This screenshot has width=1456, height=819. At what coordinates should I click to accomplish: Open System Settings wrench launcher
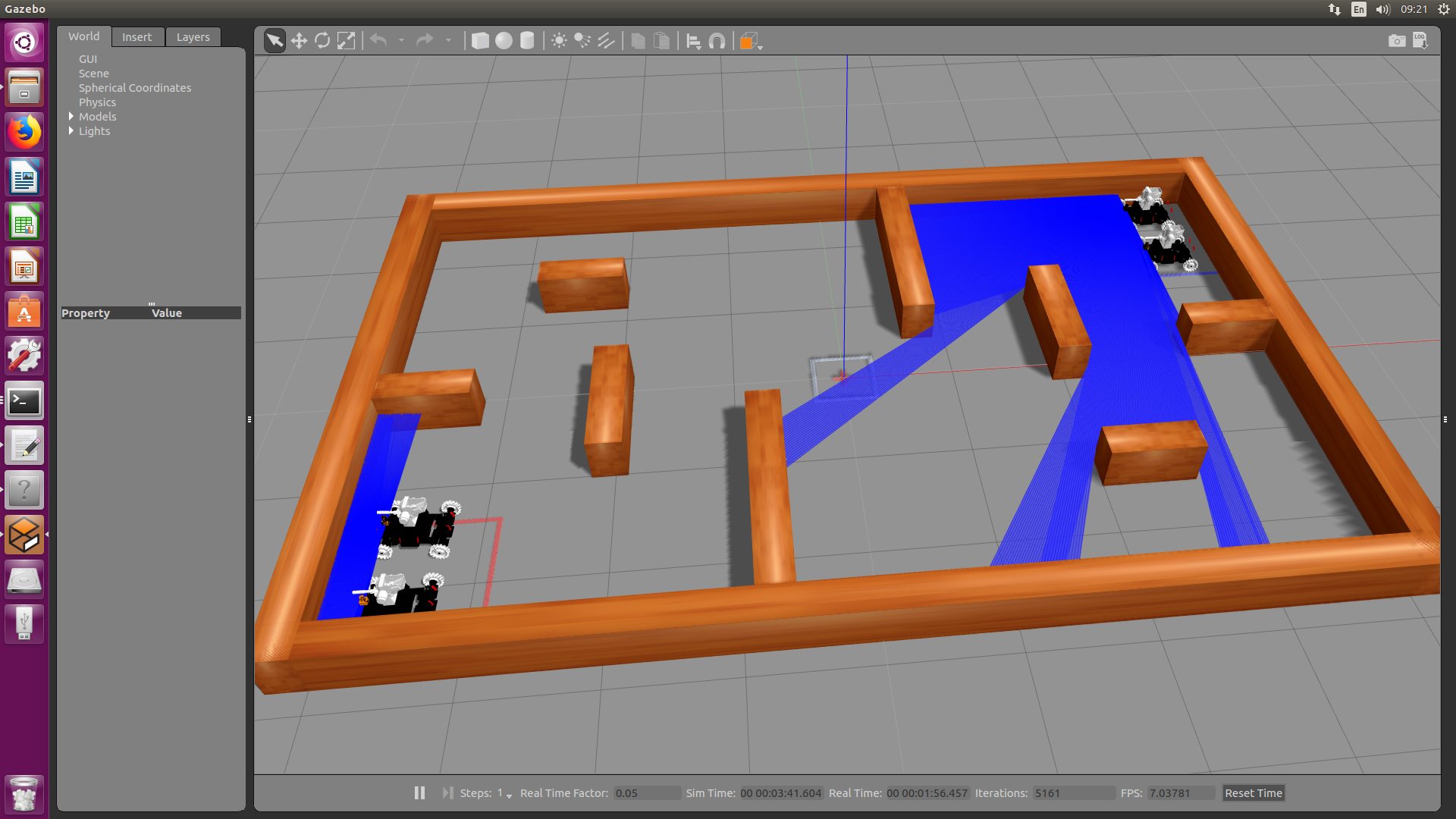point(24,356)
